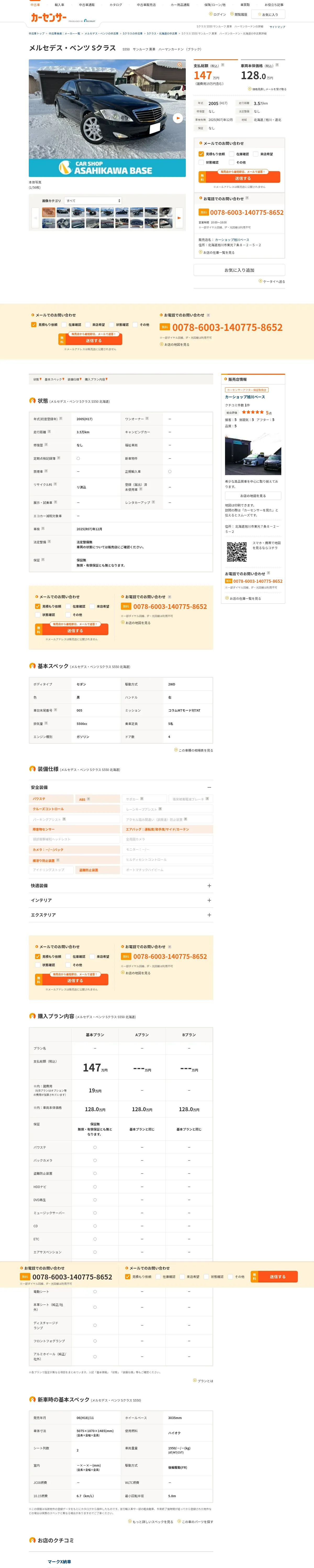This screenshot has width=314, height=1568.
Task: Open the 中古車通販 top menu item
Action: [87, 5]
